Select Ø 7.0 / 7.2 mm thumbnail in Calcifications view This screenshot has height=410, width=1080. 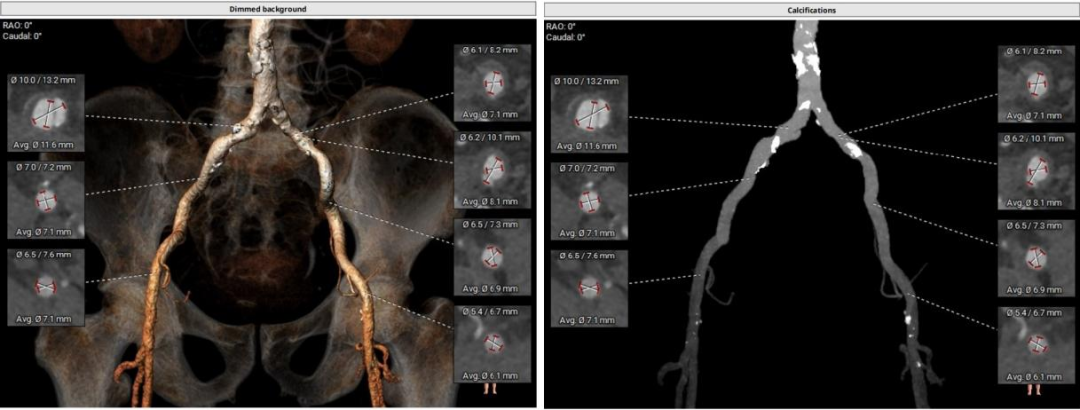click(x=590, y=200)
